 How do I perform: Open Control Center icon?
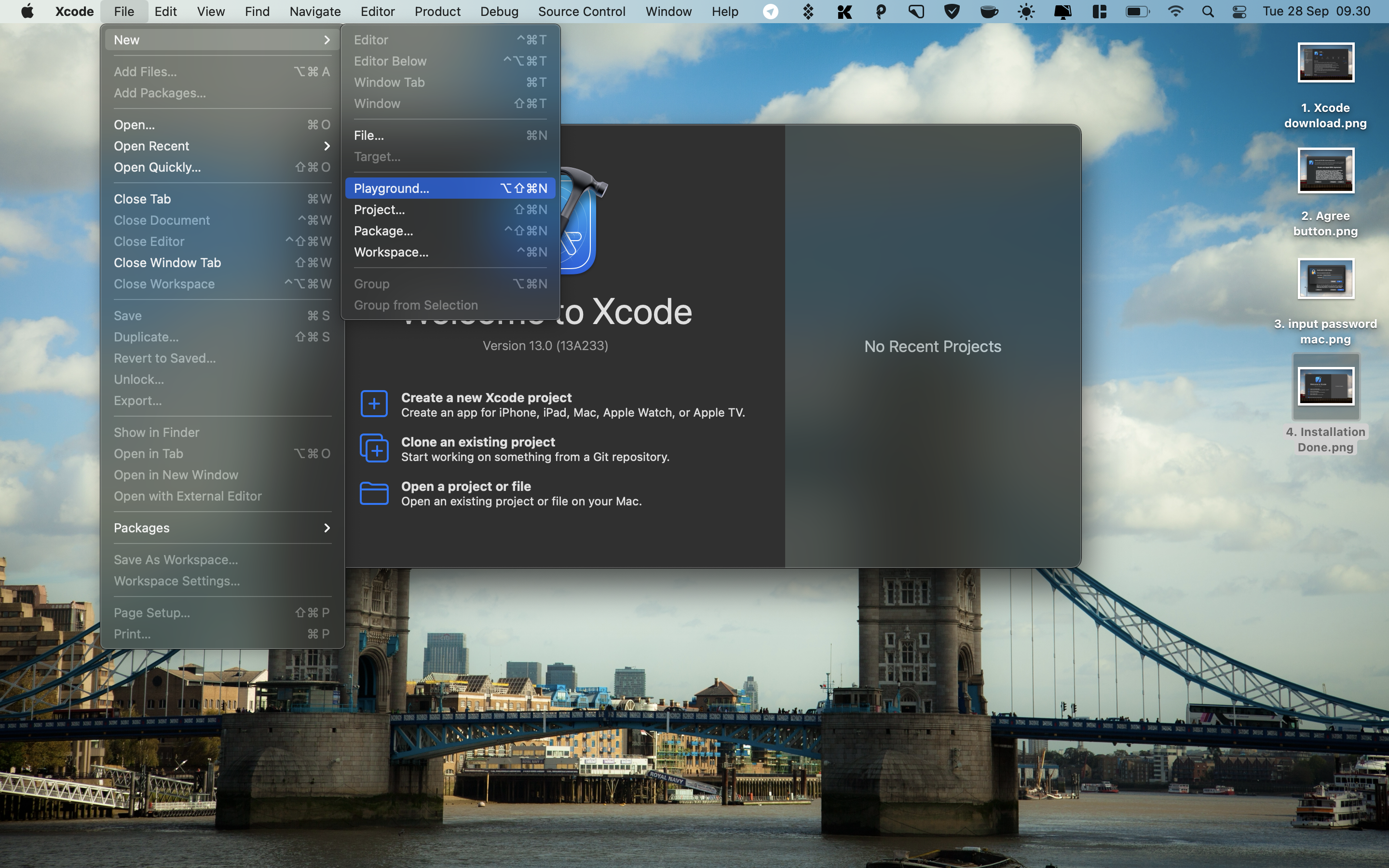tap(1239, 12)
